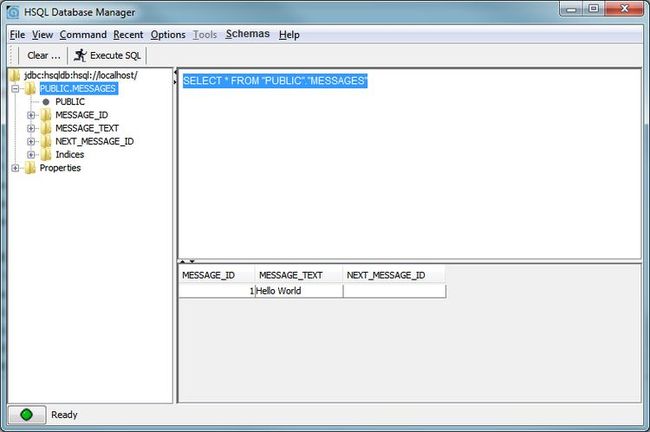The height and width of the screenshot is (432, 650).
Task: Open the File menu
Action: pos(17,35)
